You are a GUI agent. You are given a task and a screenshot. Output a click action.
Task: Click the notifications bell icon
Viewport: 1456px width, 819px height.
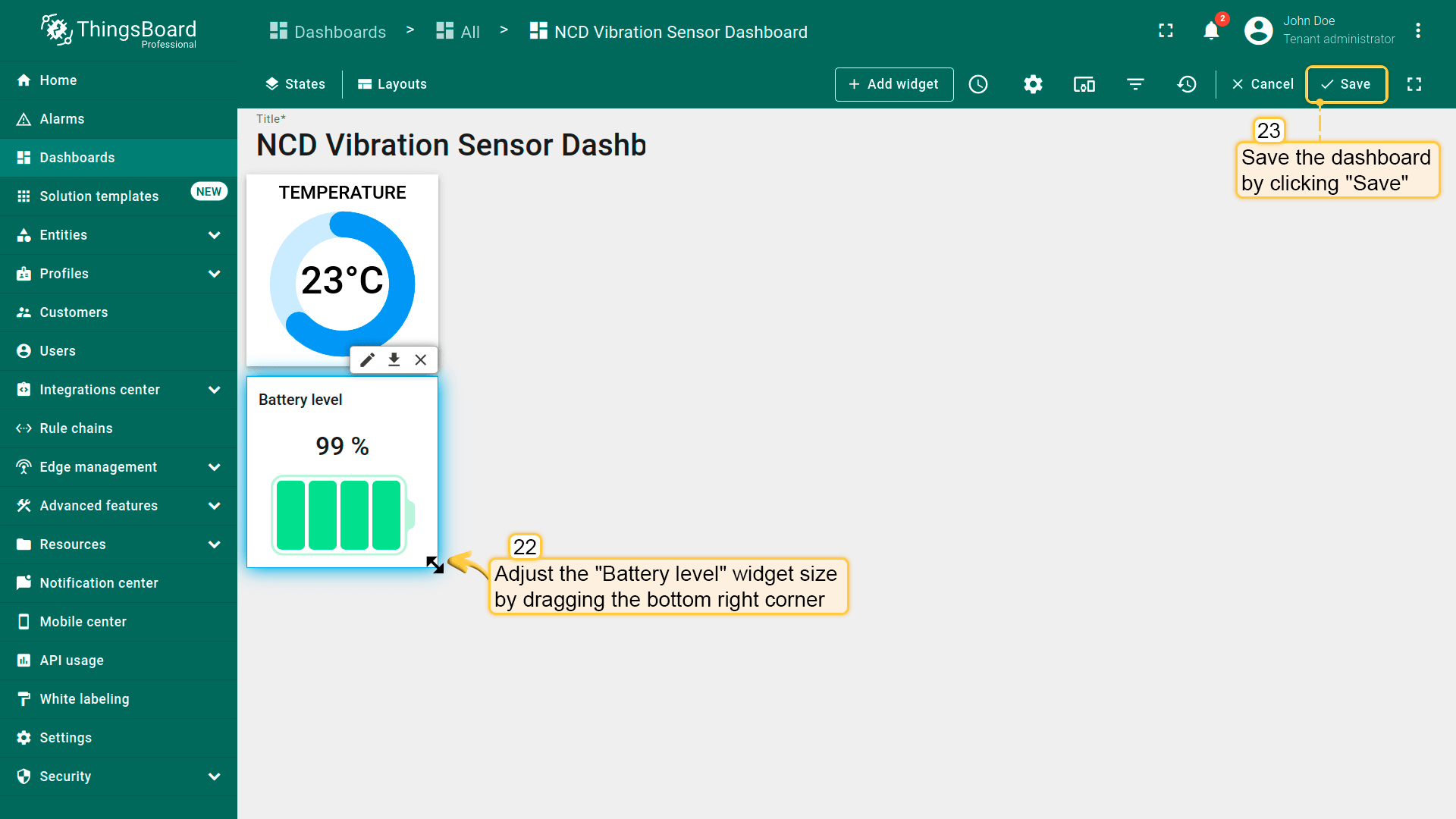(1211, 31)
